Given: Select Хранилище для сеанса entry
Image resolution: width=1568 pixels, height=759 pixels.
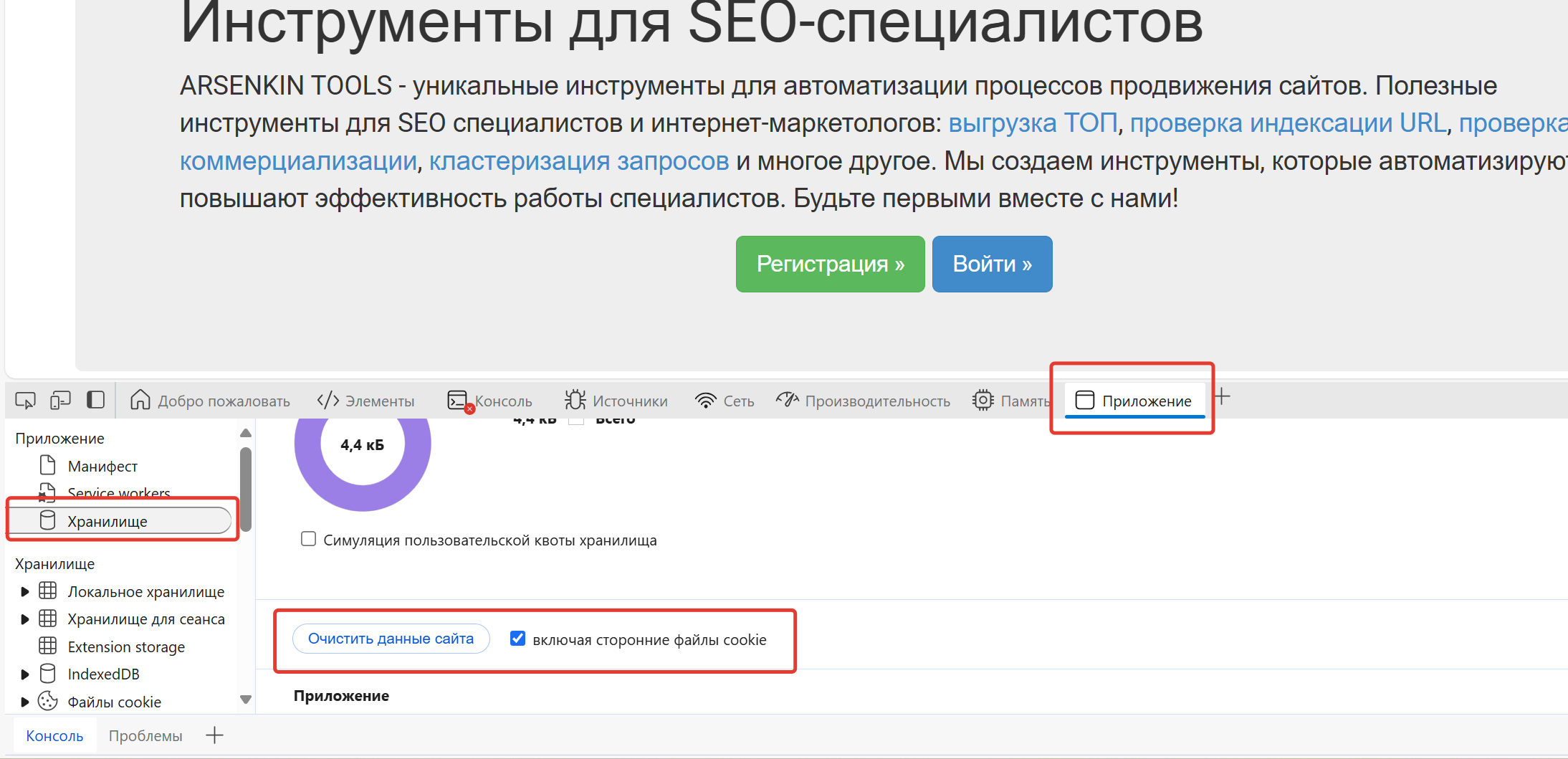Looking at the screenshot, I should [x=146, y=619].
